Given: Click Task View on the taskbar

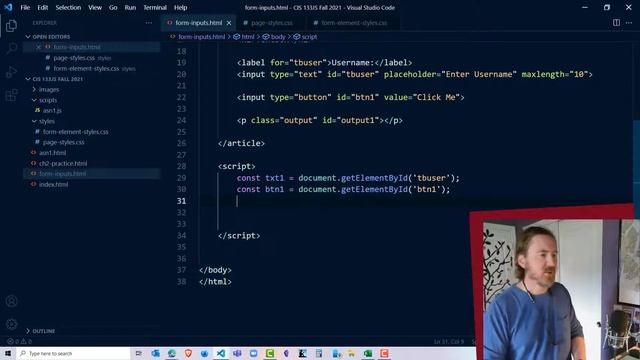Looking at the screenshot, I should click(139, 353).
